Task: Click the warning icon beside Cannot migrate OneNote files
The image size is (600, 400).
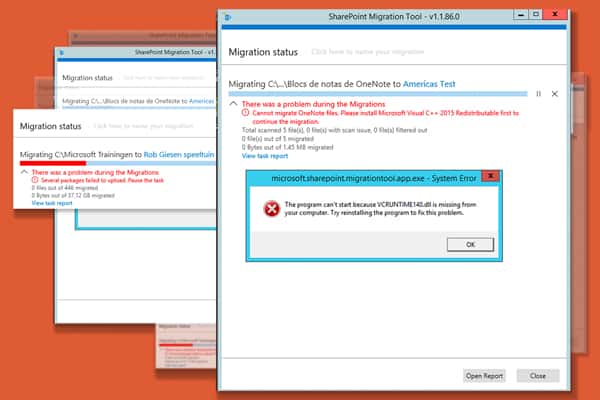Action: pos(245,113)
